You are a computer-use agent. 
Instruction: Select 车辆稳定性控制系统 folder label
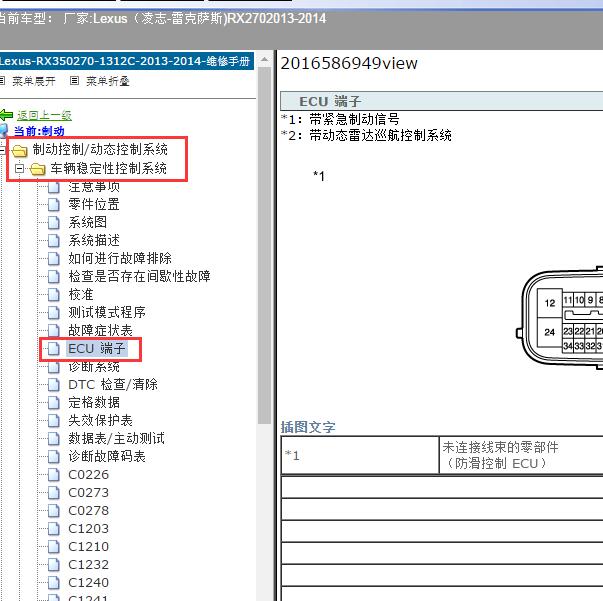pos(108,168)
